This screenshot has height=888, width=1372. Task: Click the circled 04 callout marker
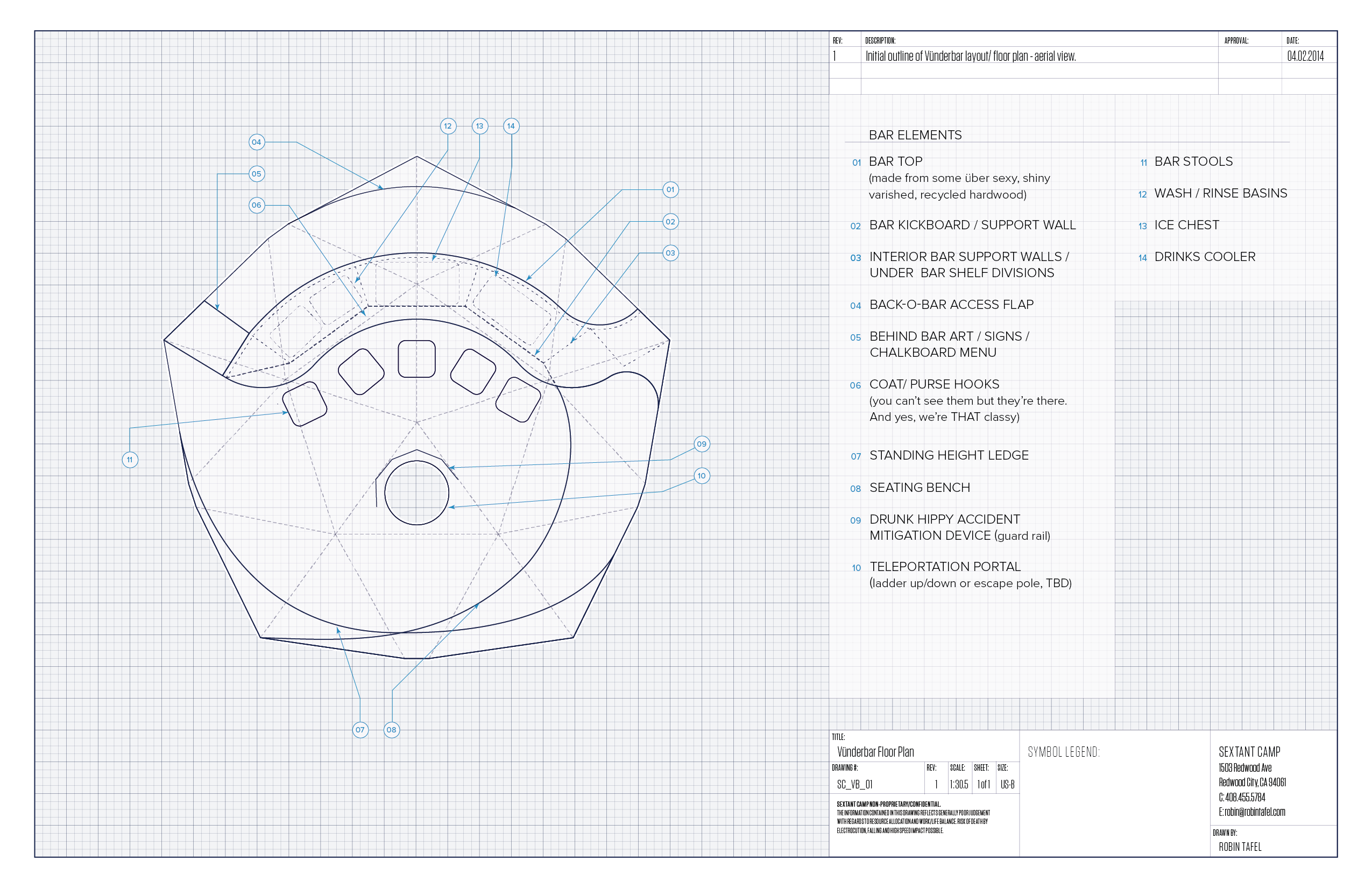(257, 142)
